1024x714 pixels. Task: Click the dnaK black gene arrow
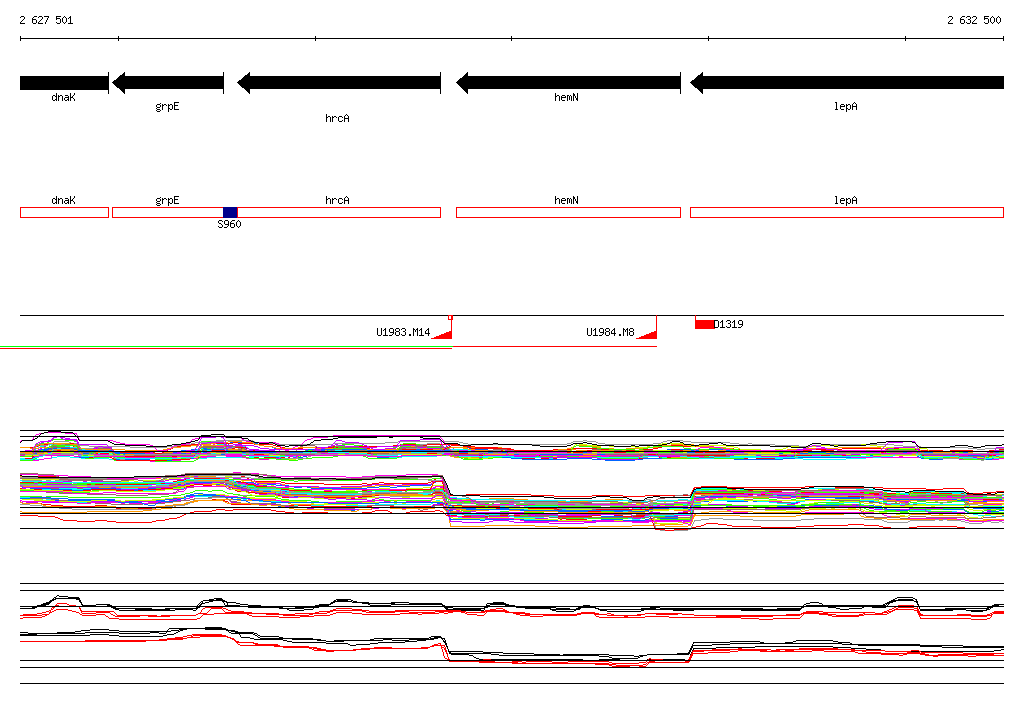(64, 83)
